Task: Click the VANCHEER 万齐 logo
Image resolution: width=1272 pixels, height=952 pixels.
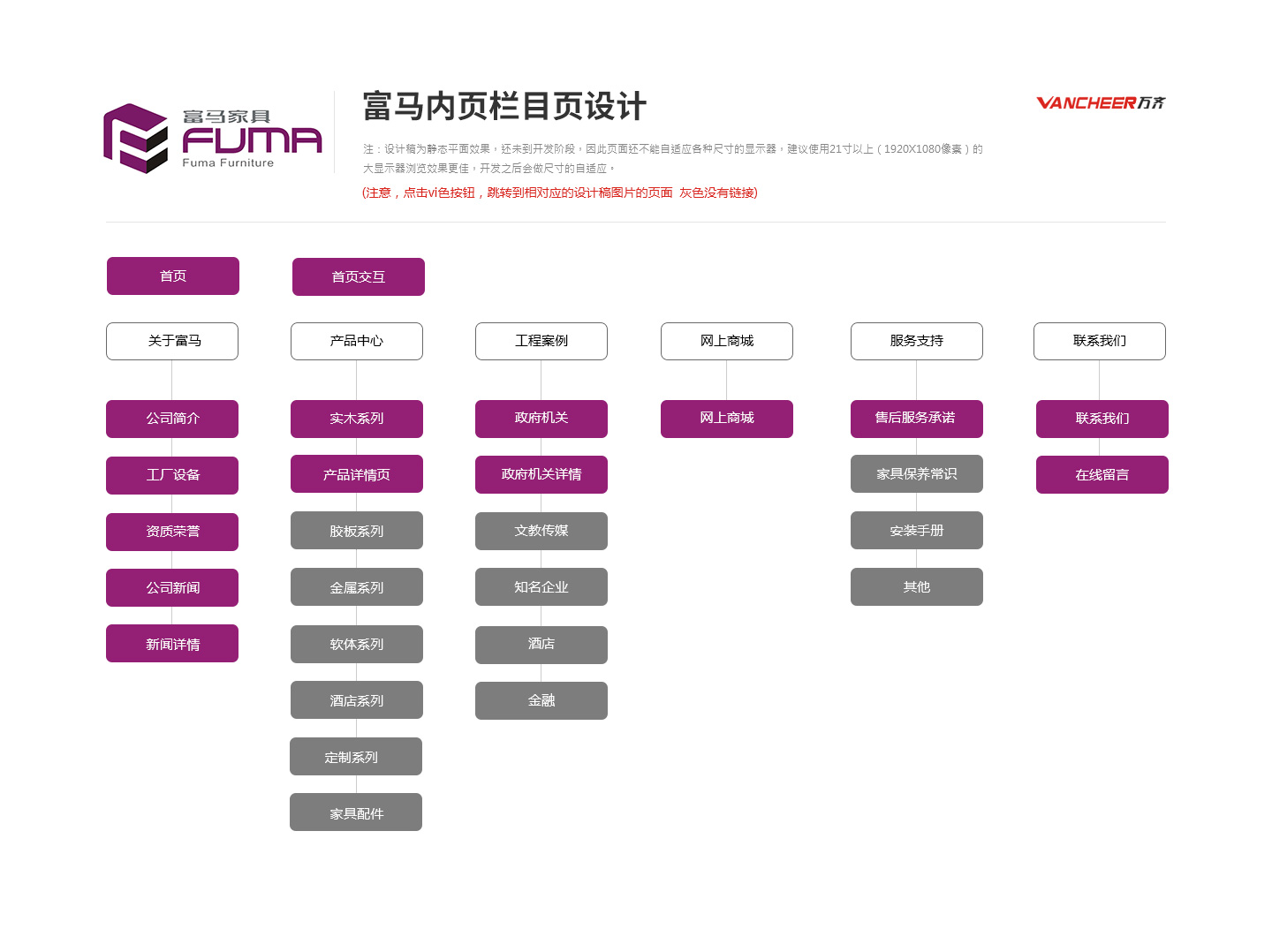Action: (x=1100, y=103)
